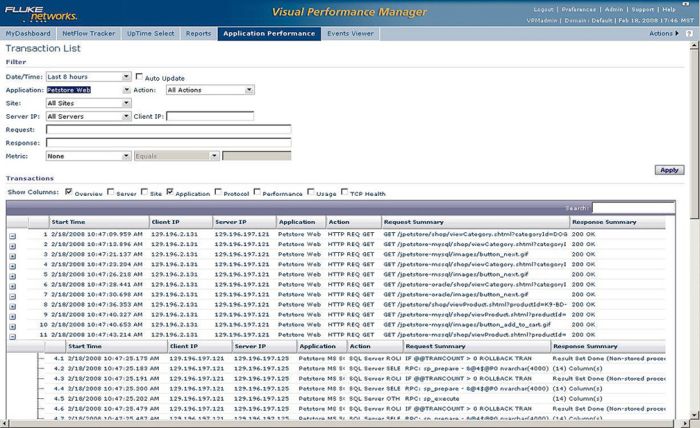
Task: Click the Apply filter button
Action: point(669,170)
